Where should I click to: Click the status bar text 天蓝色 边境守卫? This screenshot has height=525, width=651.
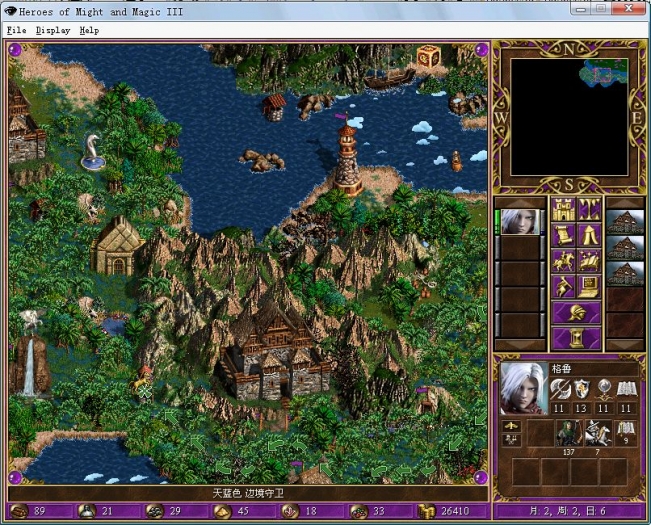pyautogui.click(x=248, y=493)
